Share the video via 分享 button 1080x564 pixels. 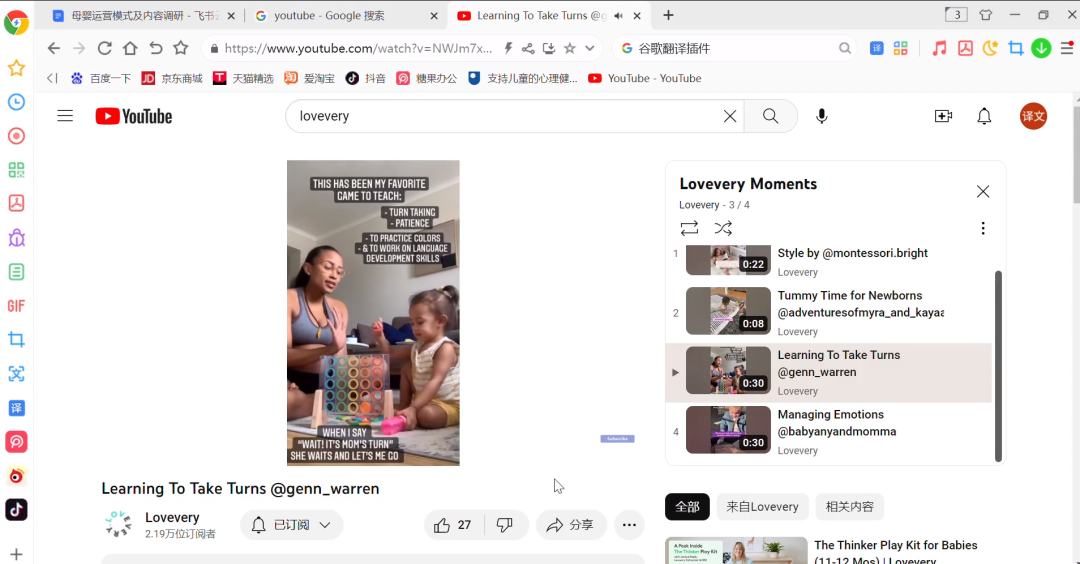click(571, 525)
